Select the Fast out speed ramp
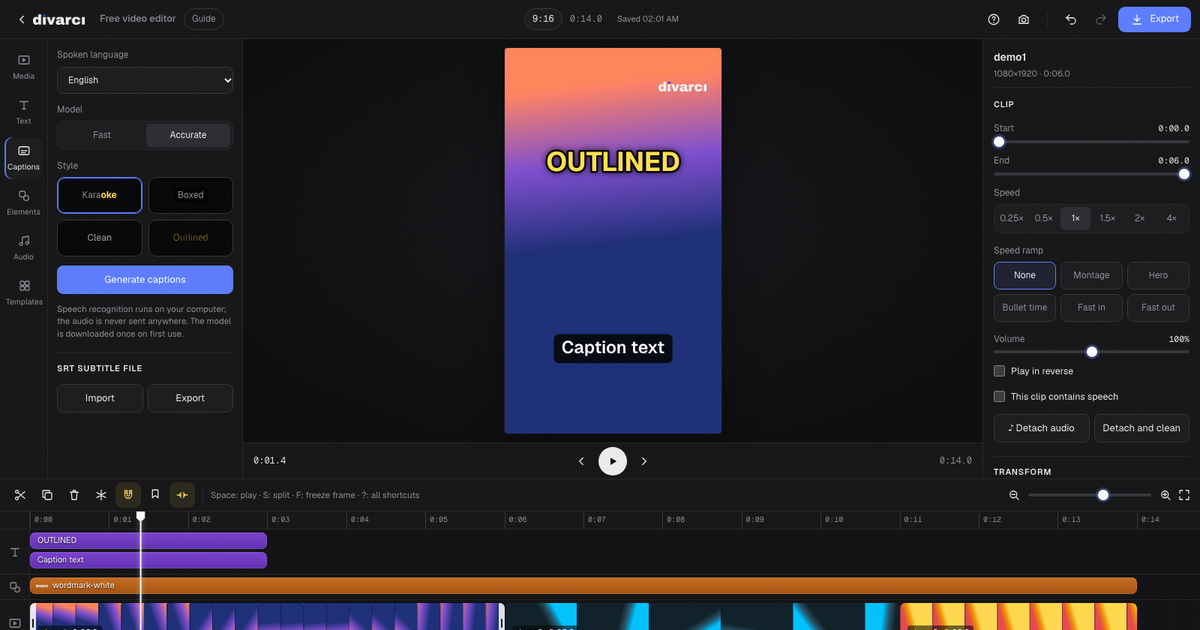Image resolution: width=1200 pixels, height=630 pixels. coord(1158,307)
